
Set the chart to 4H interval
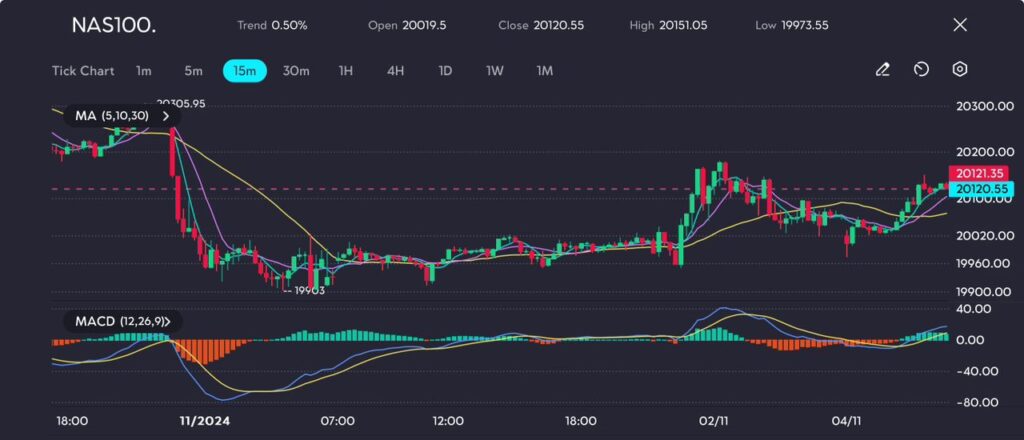395,71
